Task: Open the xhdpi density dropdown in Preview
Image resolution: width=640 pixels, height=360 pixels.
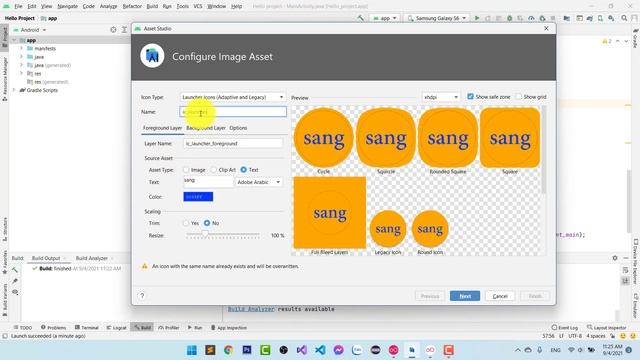Action: click(441, 97)
